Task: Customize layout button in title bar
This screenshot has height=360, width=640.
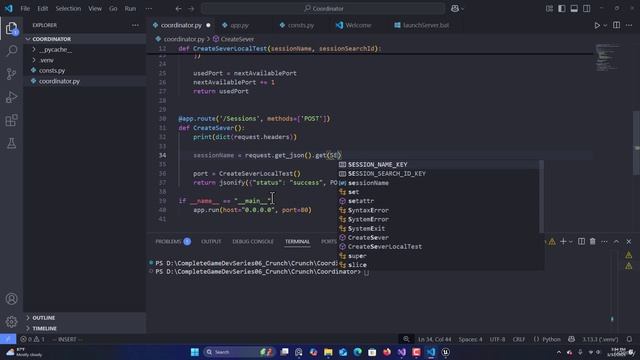Action: click(x=549, y=9)
